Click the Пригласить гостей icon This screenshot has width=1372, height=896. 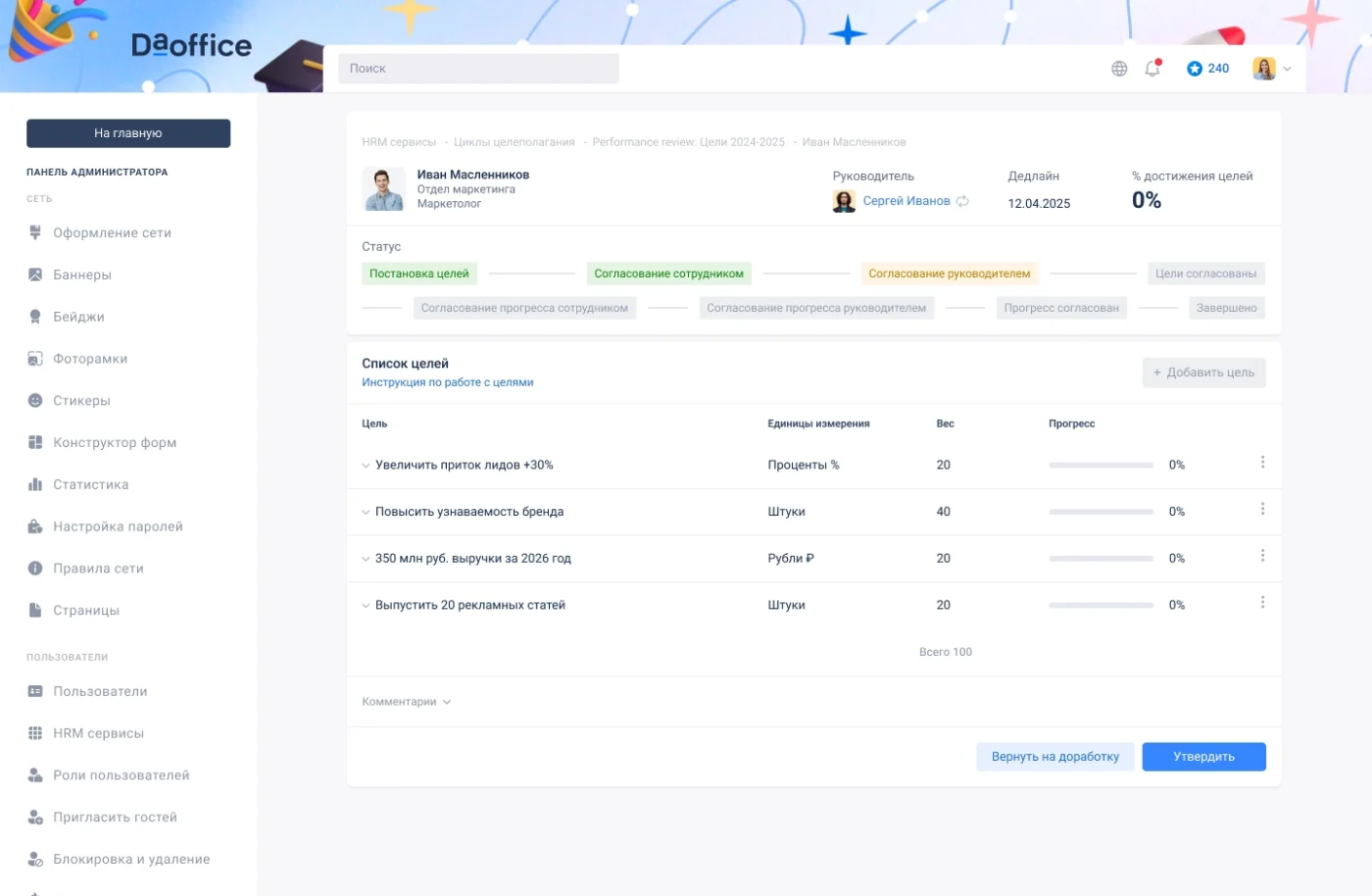35,818
